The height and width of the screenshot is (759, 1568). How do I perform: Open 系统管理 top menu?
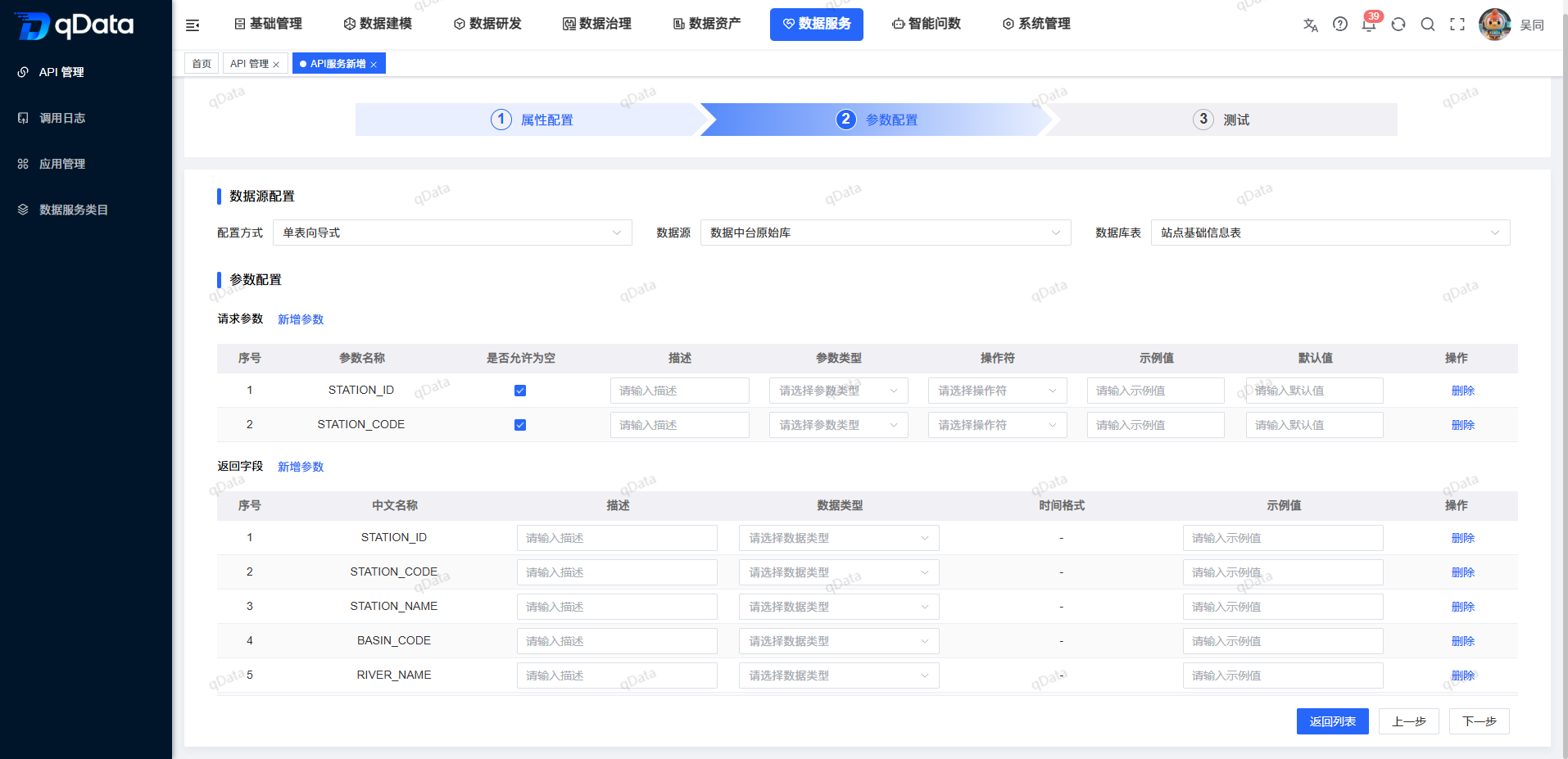click(x=1036, y=24)
